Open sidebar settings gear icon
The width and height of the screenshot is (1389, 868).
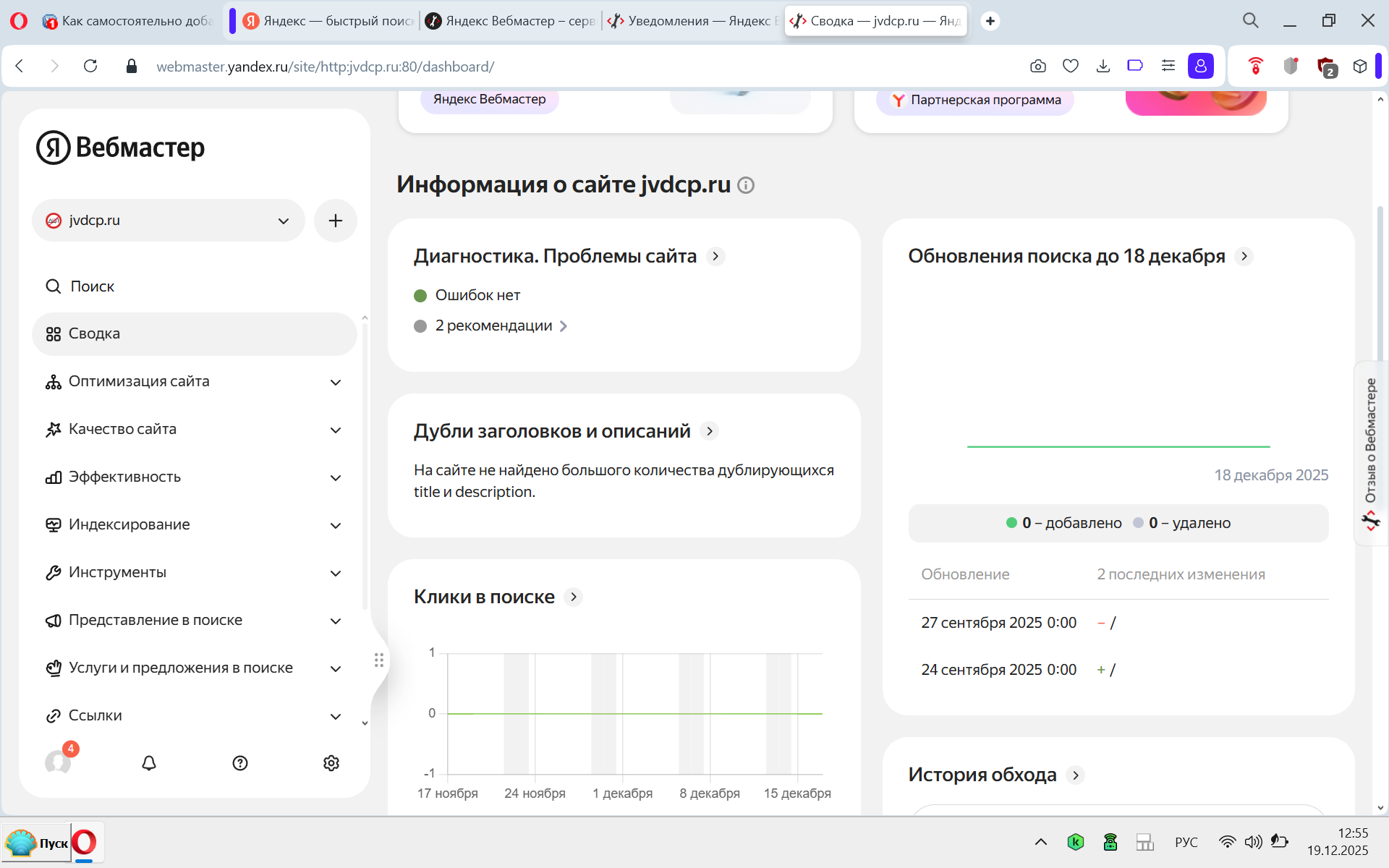tap(331, 763)
